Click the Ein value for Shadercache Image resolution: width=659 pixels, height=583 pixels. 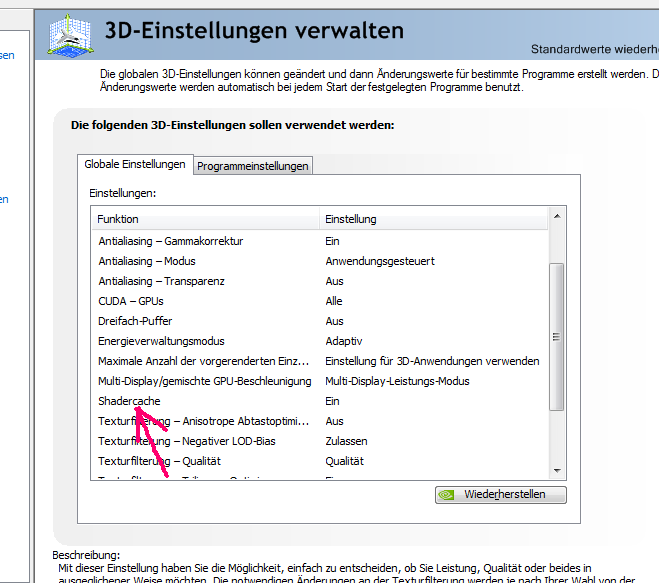tap(332, 401)
